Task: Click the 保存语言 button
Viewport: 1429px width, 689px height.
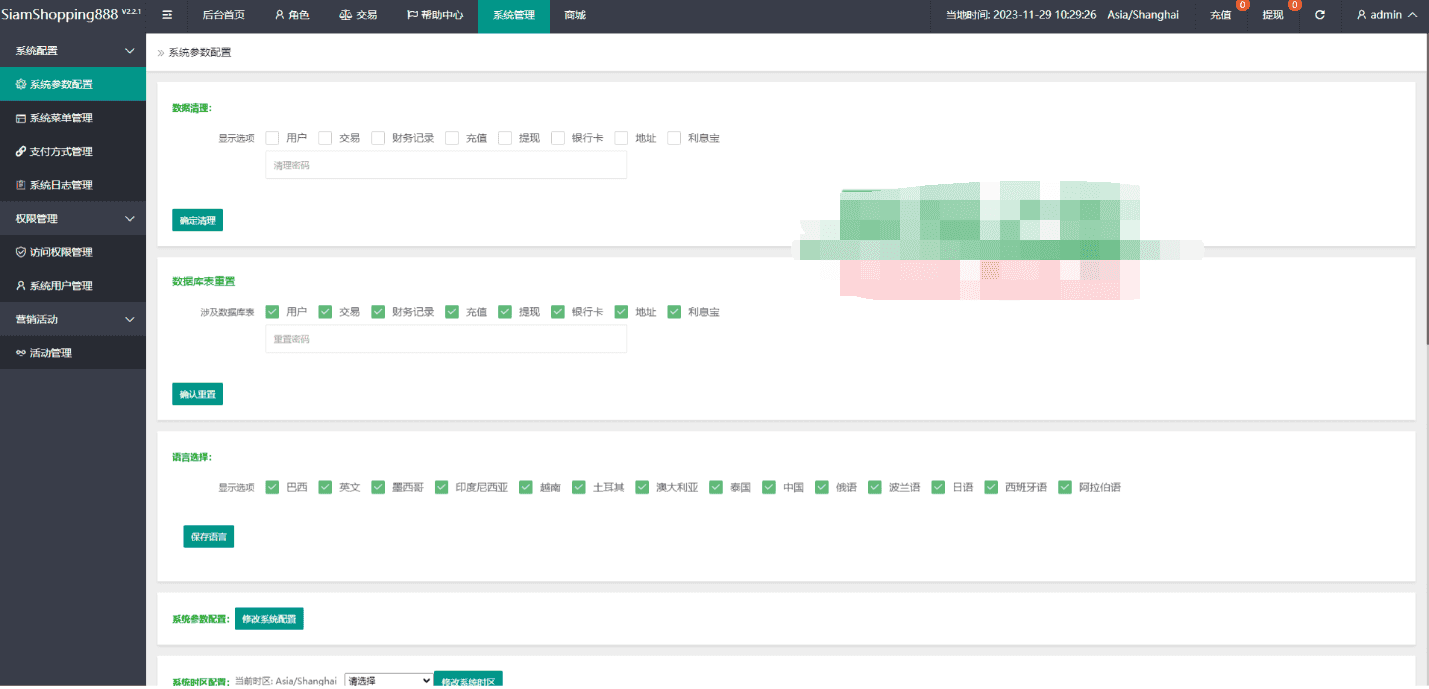Action: click(208, 537)
